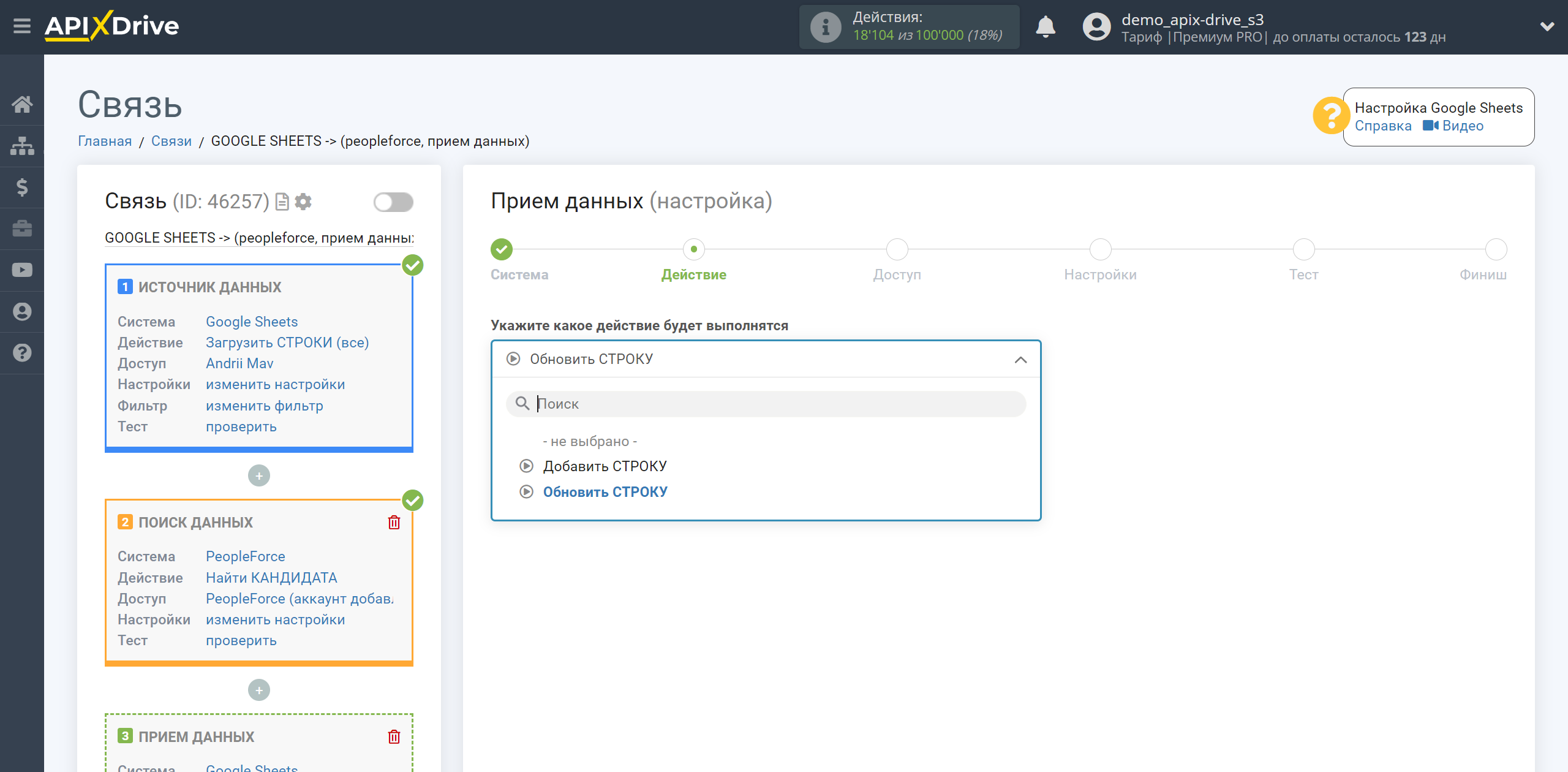Click search block проверить link
Viewport: 1568px width, 772px height.
241,640
